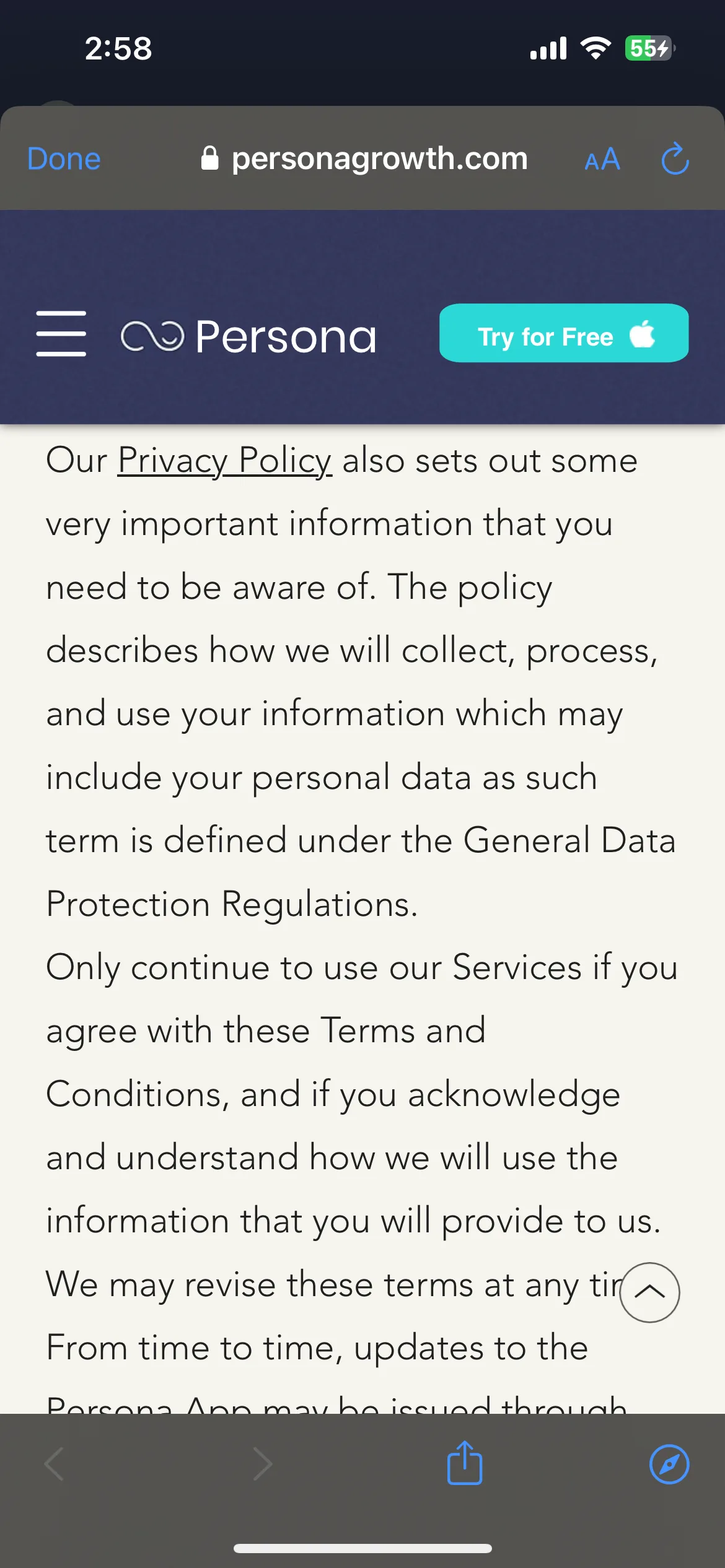Screen dimensions: 725x1568
Task: Tap the scroll-to-top chevron circle
Action: pyautogui.click(x=649, y=1292)
